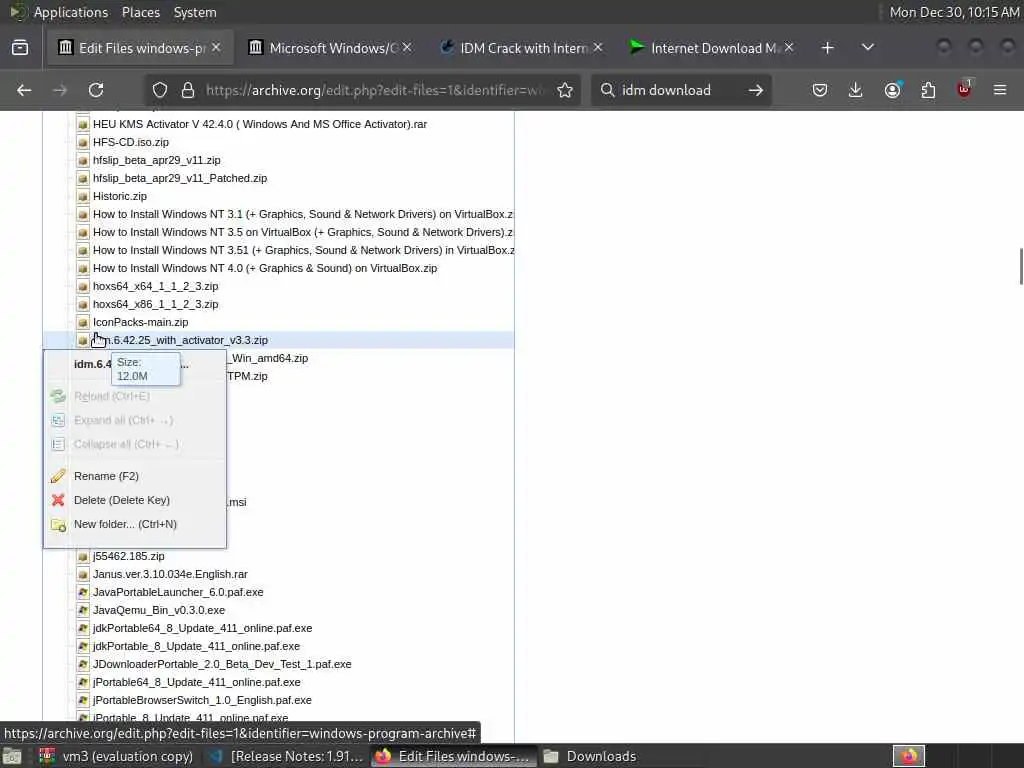The height and width of the screenshot is (768, 1024).
Task: Click the clock showing Mon Dec 30
Action: 954,12
